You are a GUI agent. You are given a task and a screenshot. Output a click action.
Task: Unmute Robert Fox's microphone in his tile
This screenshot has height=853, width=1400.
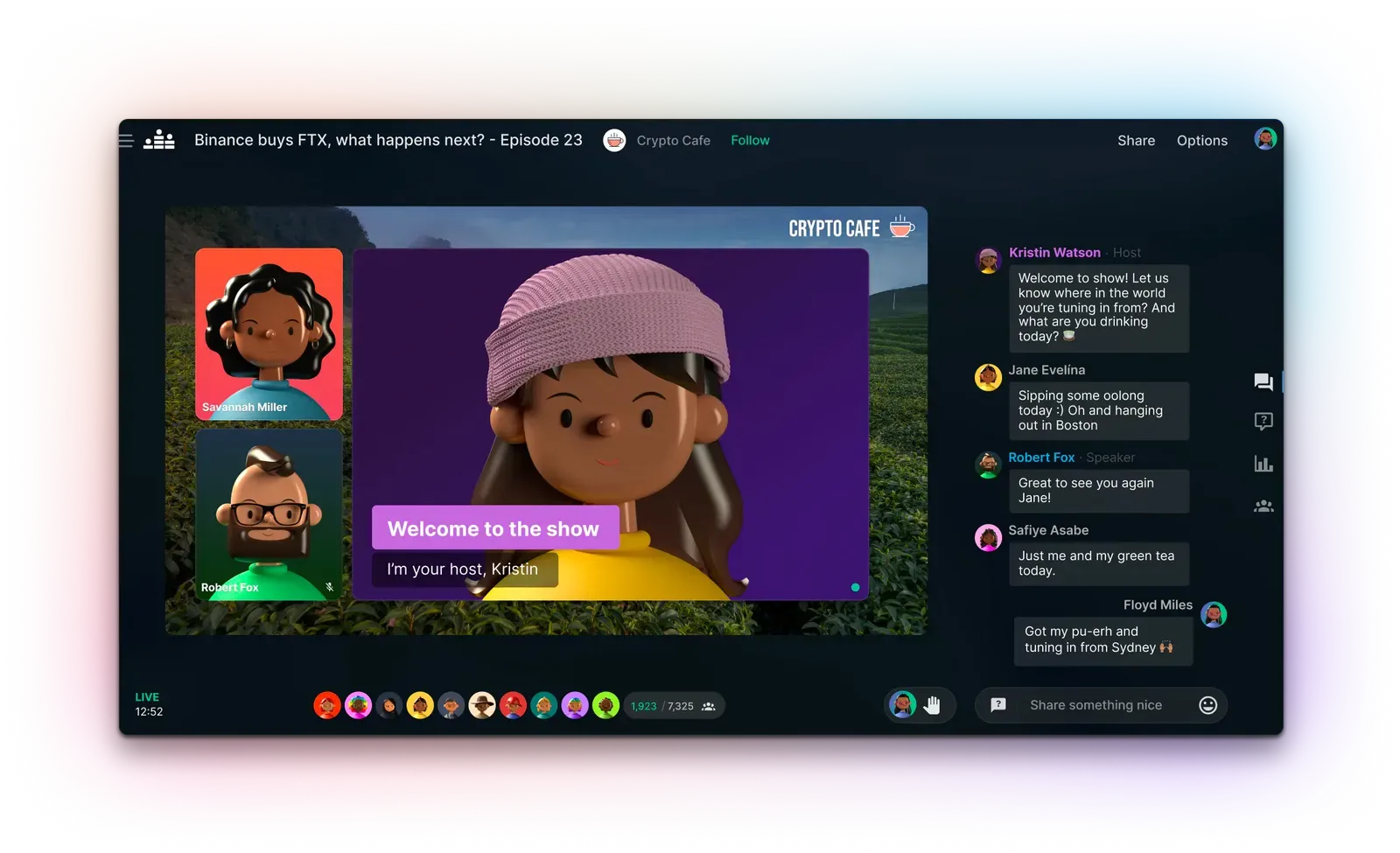click(x=331, y=586)
